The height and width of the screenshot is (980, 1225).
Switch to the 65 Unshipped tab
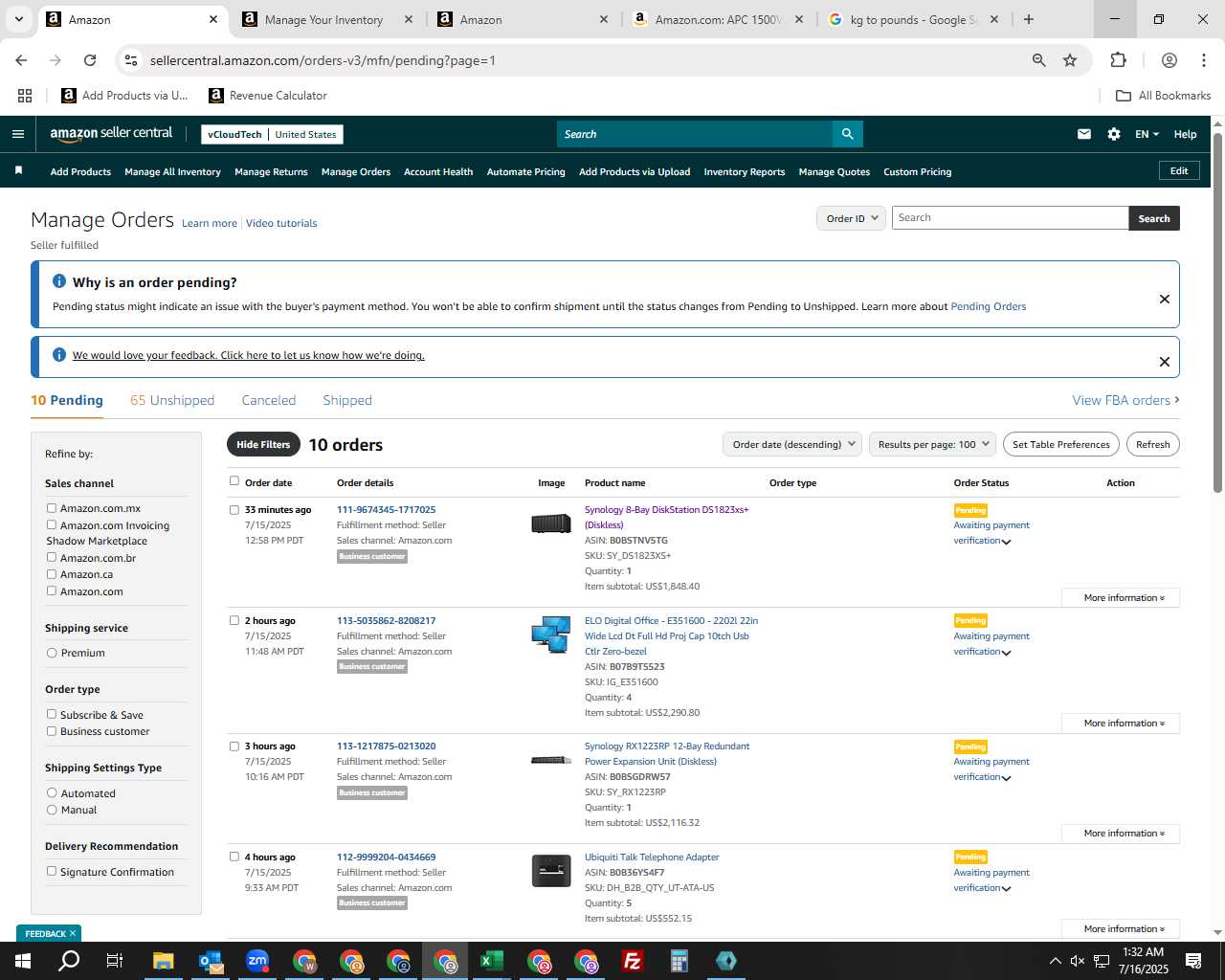172,400
